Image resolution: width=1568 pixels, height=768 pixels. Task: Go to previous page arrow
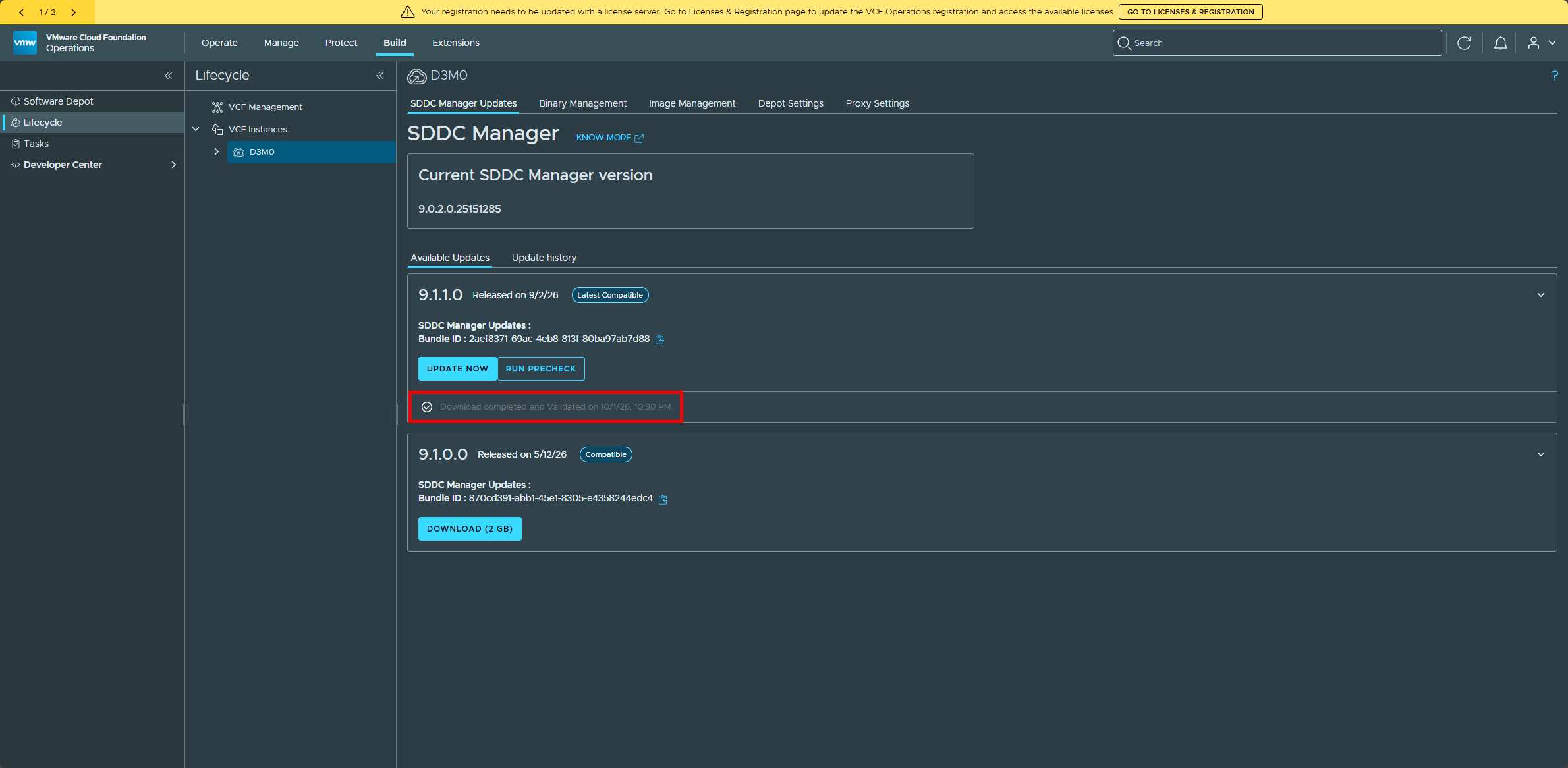click(x=21, y=12)
